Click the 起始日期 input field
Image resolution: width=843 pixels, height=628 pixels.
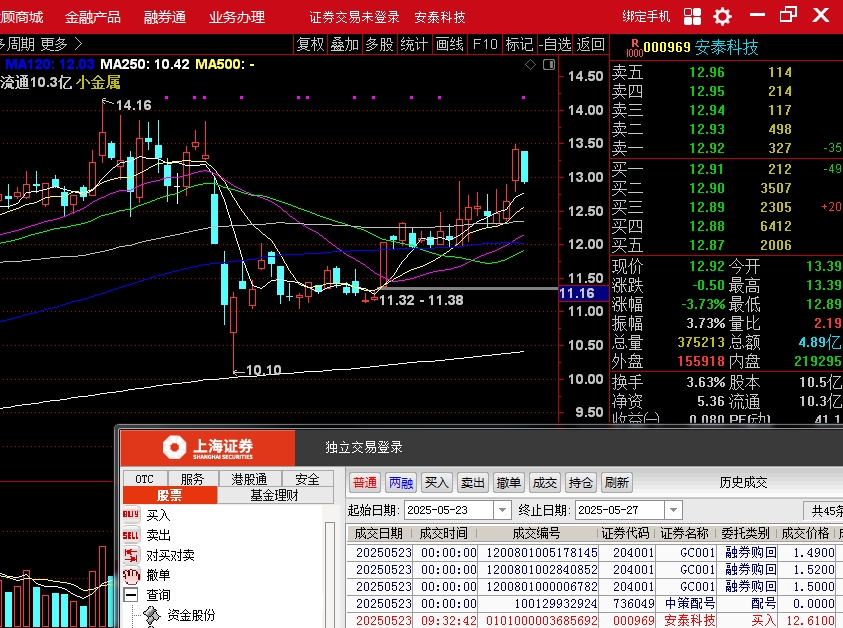pyautogui.click(x=449, y=510)
